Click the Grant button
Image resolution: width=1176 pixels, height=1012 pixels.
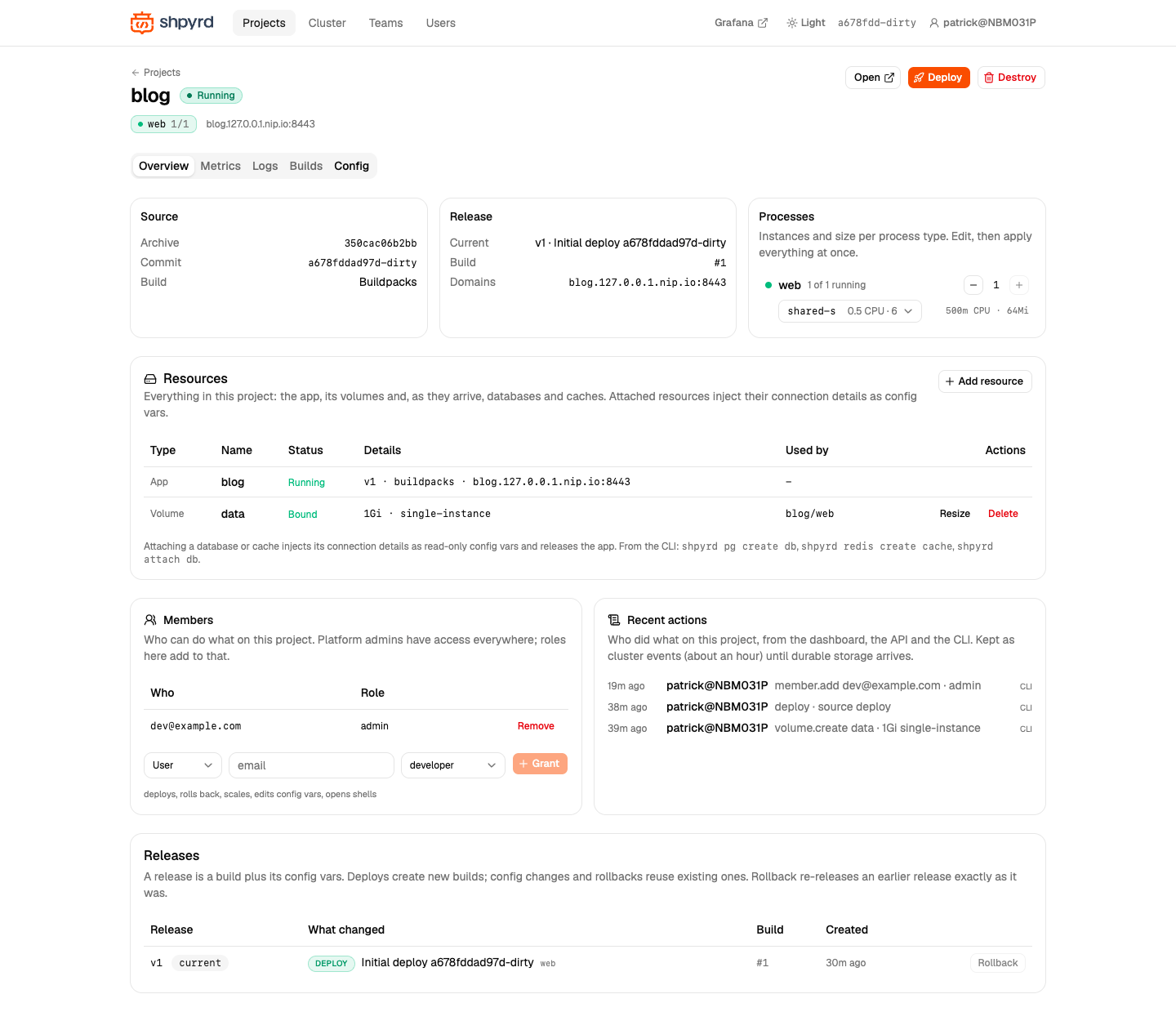[540, 764]
